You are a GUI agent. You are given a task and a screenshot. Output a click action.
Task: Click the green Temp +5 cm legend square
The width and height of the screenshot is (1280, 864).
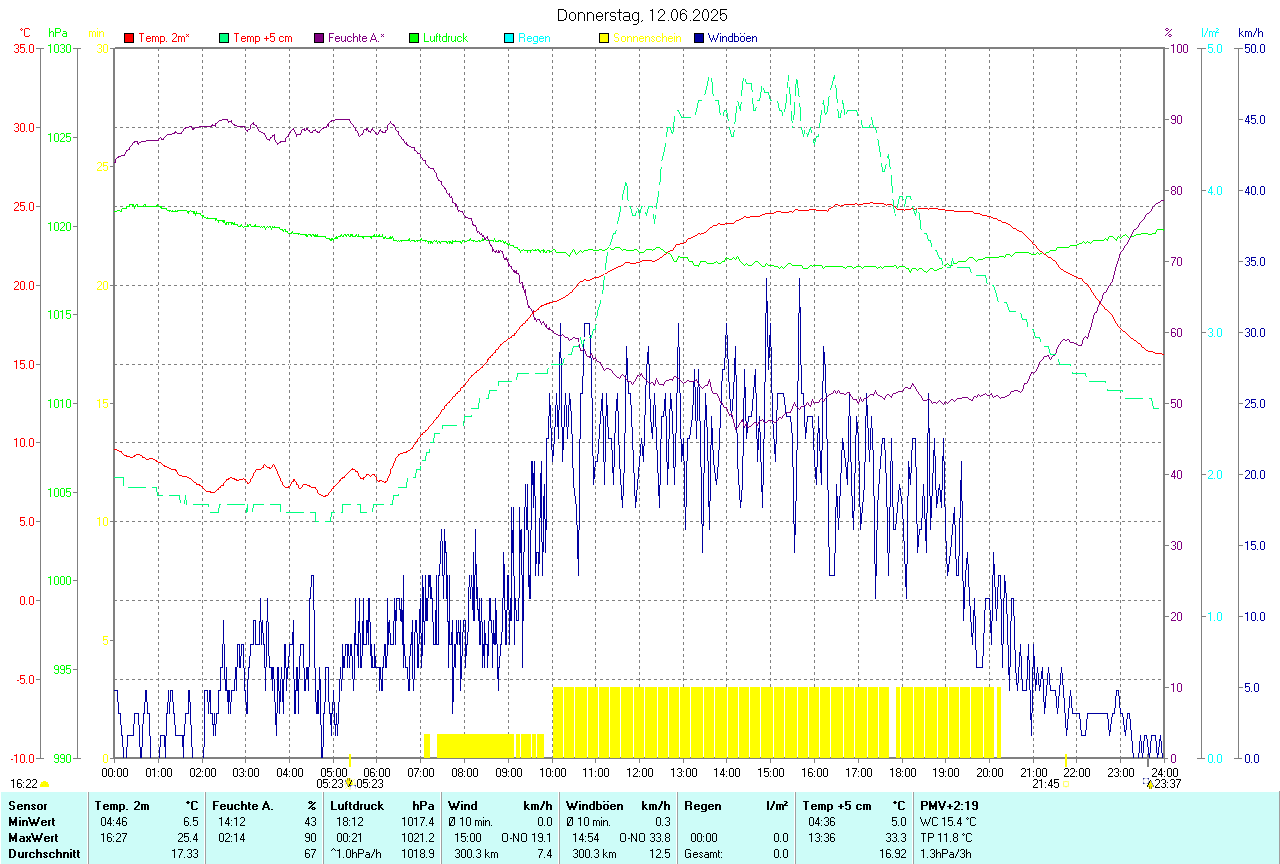(224, 38)
